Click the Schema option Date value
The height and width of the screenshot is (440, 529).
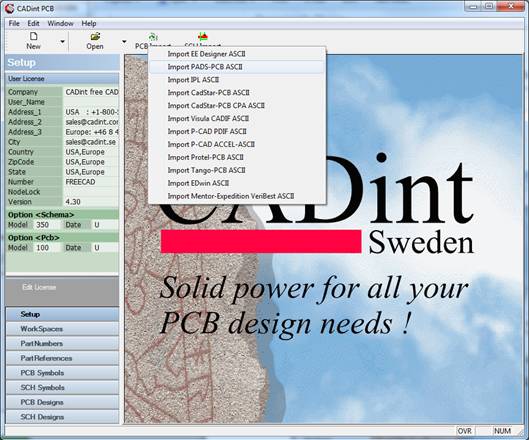point(105,225)
